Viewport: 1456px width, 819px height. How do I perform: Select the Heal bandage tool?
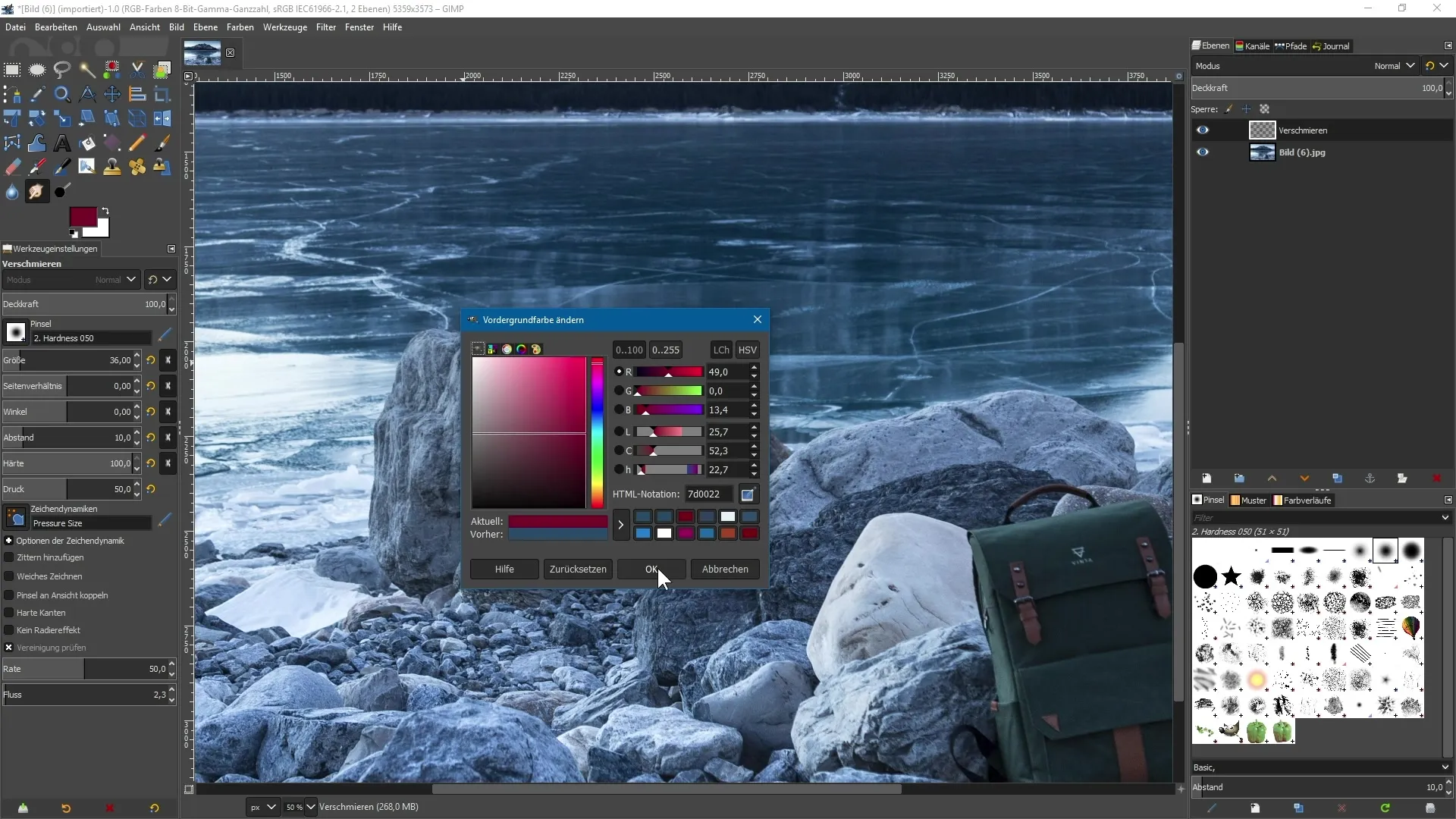[x=137, y=168]
